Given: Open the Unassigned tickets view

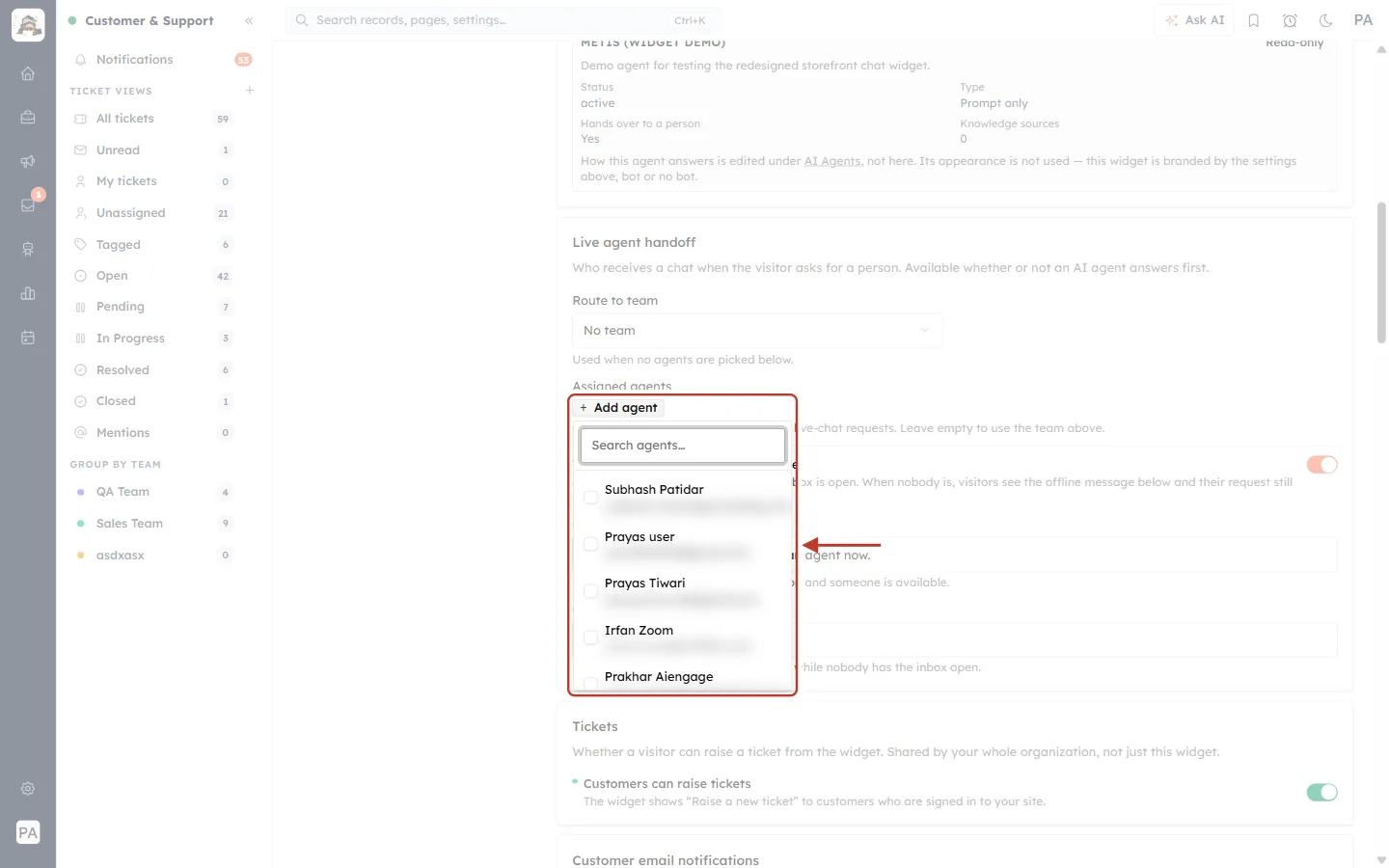Looking at the screenshot, I should [x=152, y=213].
